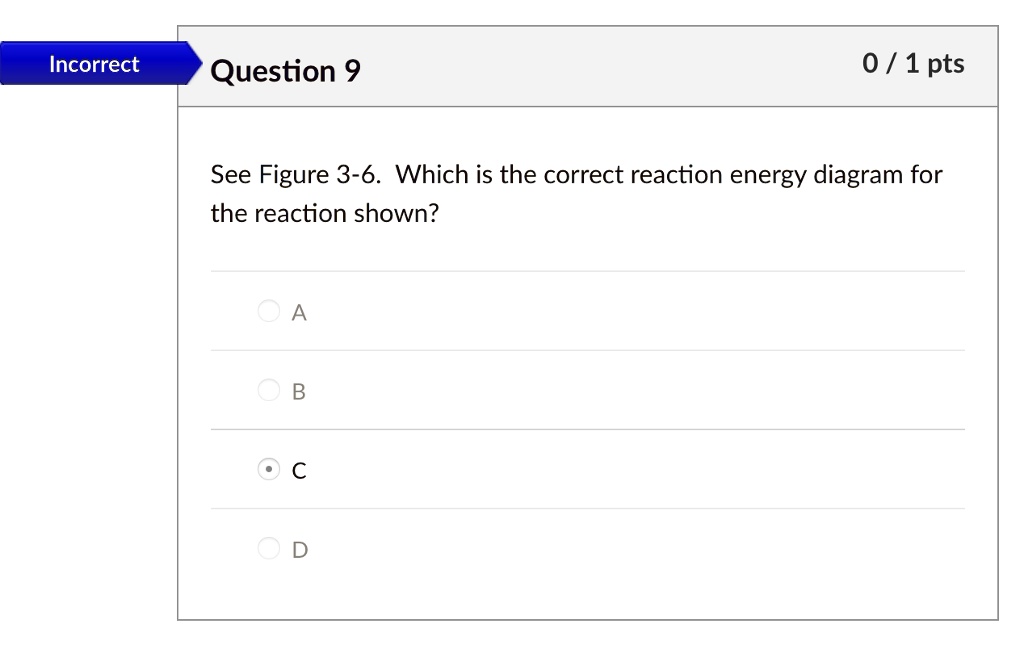Pick the radio button for answer D

[268, 548]
